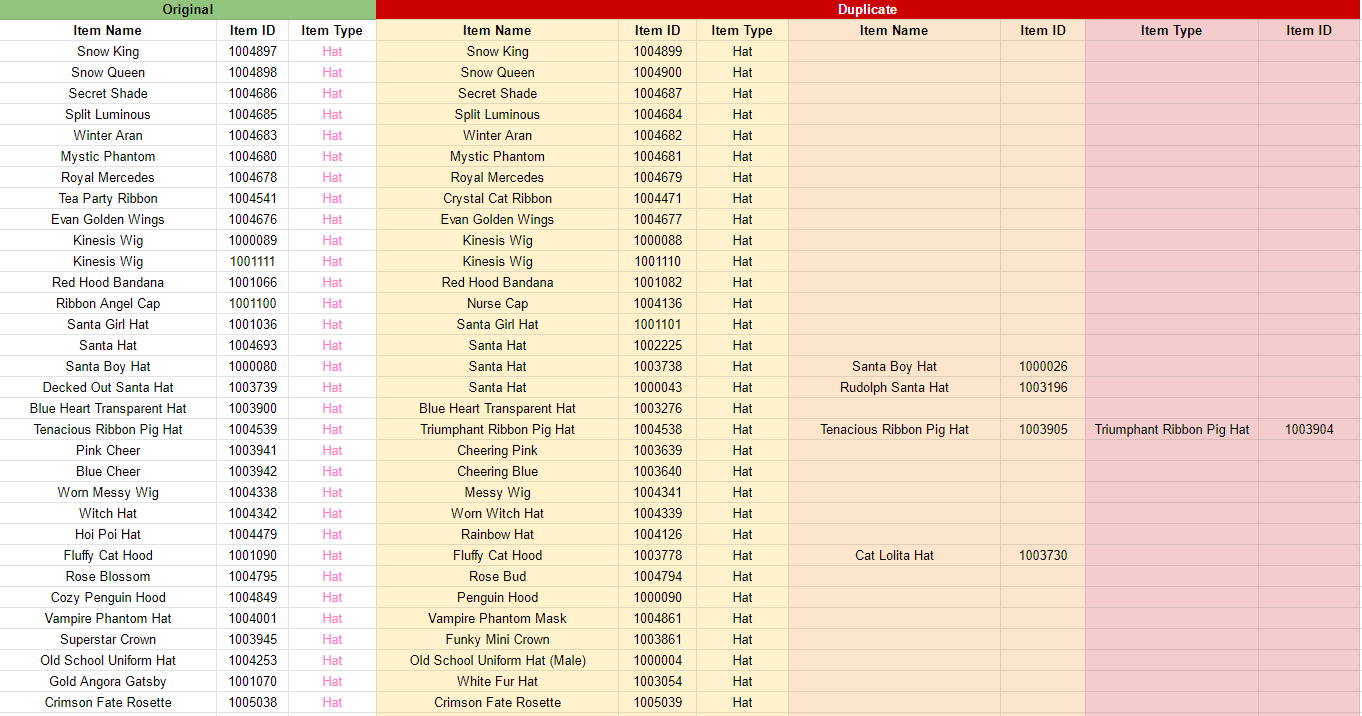Click Item ID 1000090

(657, 597)
